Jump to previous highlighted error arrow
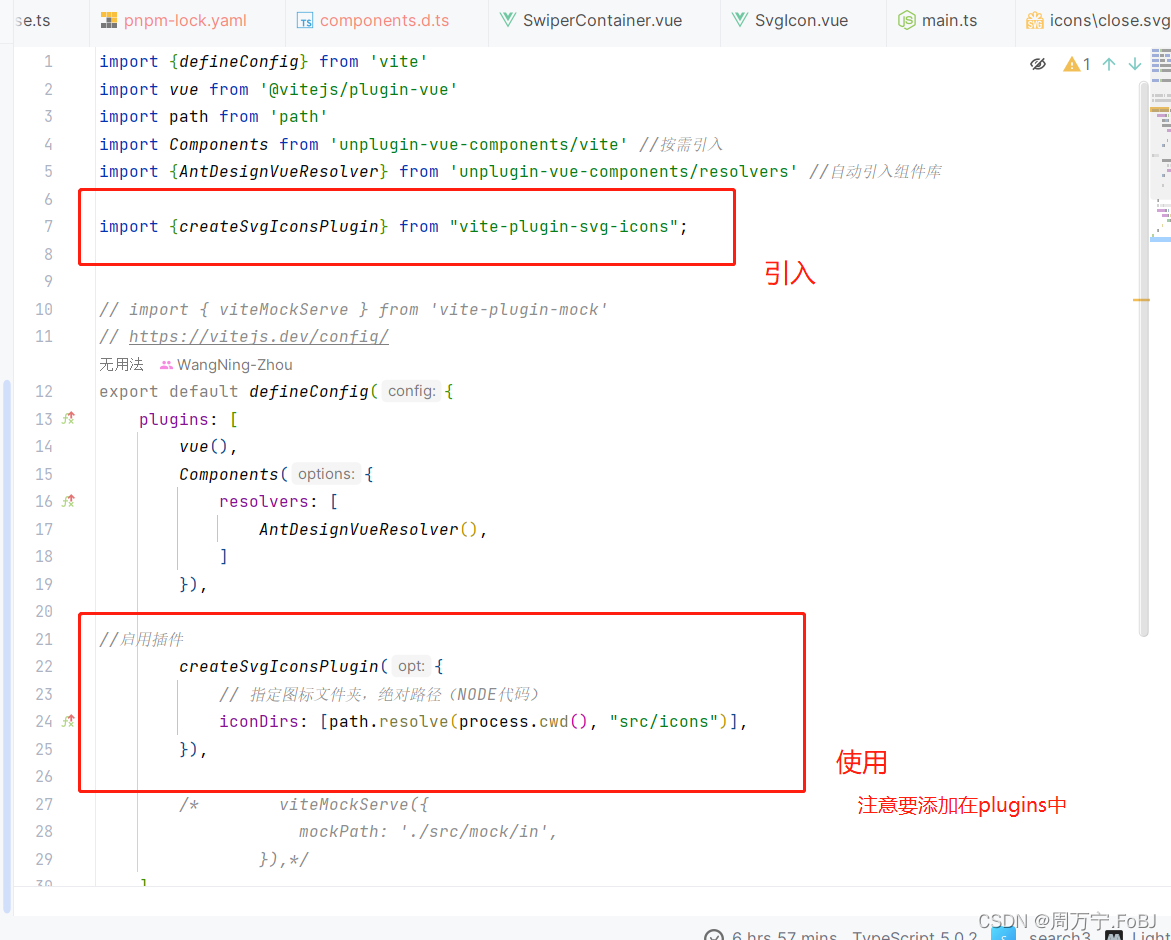Screen dimensions: 1171x940 click(1109, 64)
